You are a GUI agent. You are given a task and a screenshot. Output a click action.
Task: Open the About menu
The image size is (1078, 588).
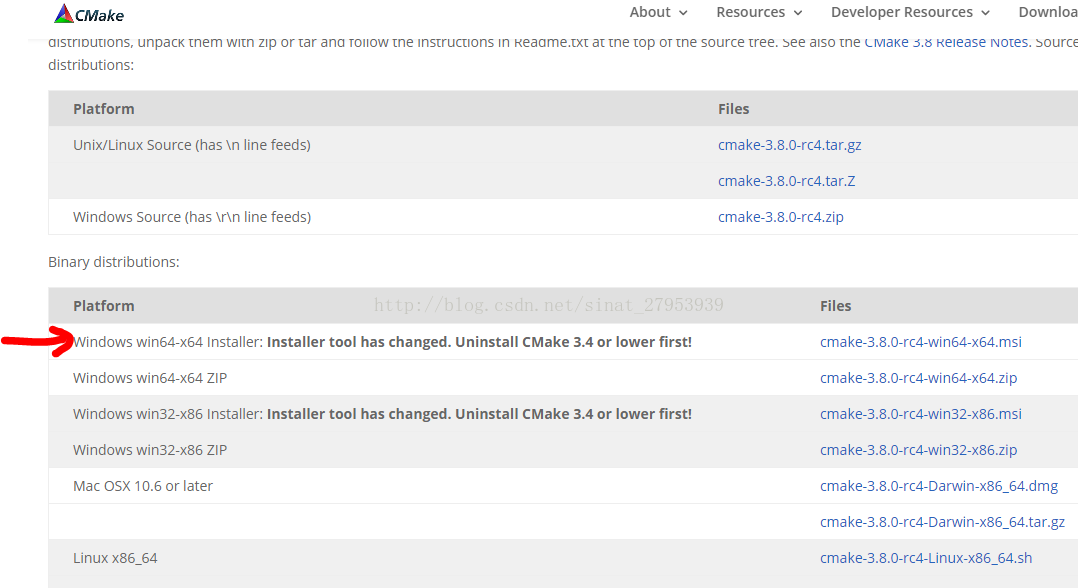click(650, 12)
